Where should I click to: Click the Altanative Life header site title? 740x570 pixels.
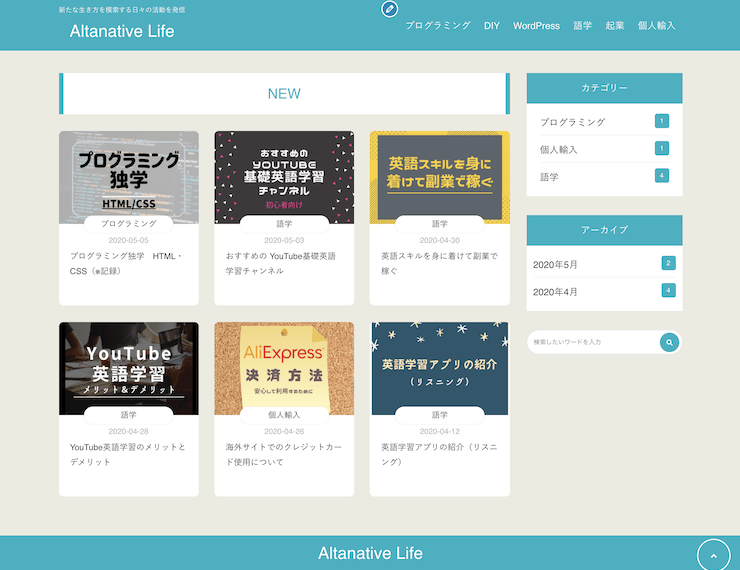[x=122, y=31]
